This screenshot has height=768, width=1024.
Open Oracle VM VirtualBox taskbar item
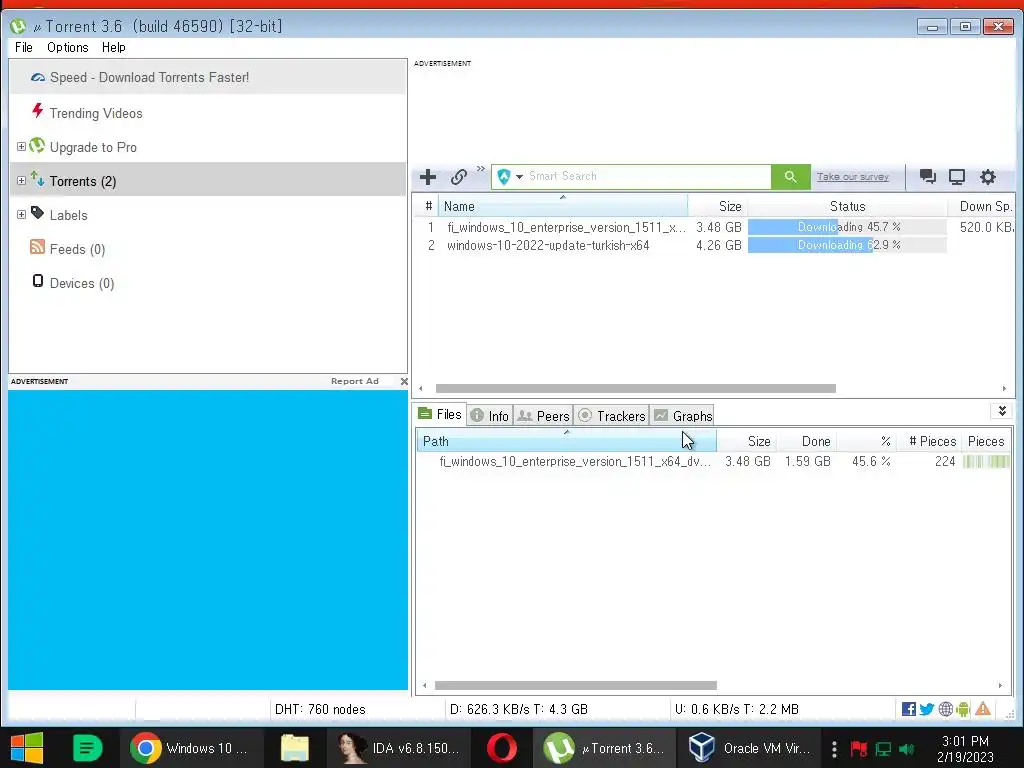750,748
